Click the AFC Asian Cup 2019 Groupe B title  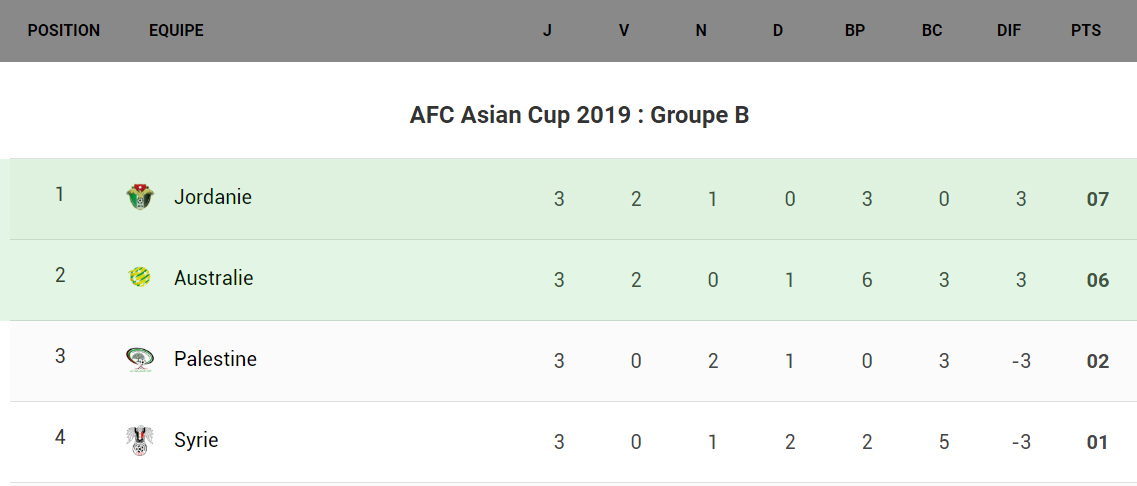[579, 116]
